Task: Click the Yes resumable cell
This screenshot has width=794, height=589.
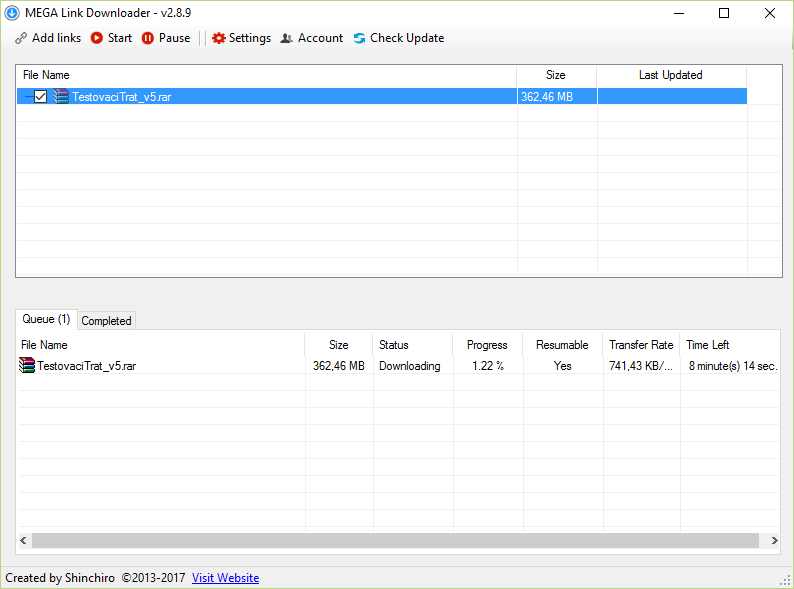Action: (x=563, y=366)
